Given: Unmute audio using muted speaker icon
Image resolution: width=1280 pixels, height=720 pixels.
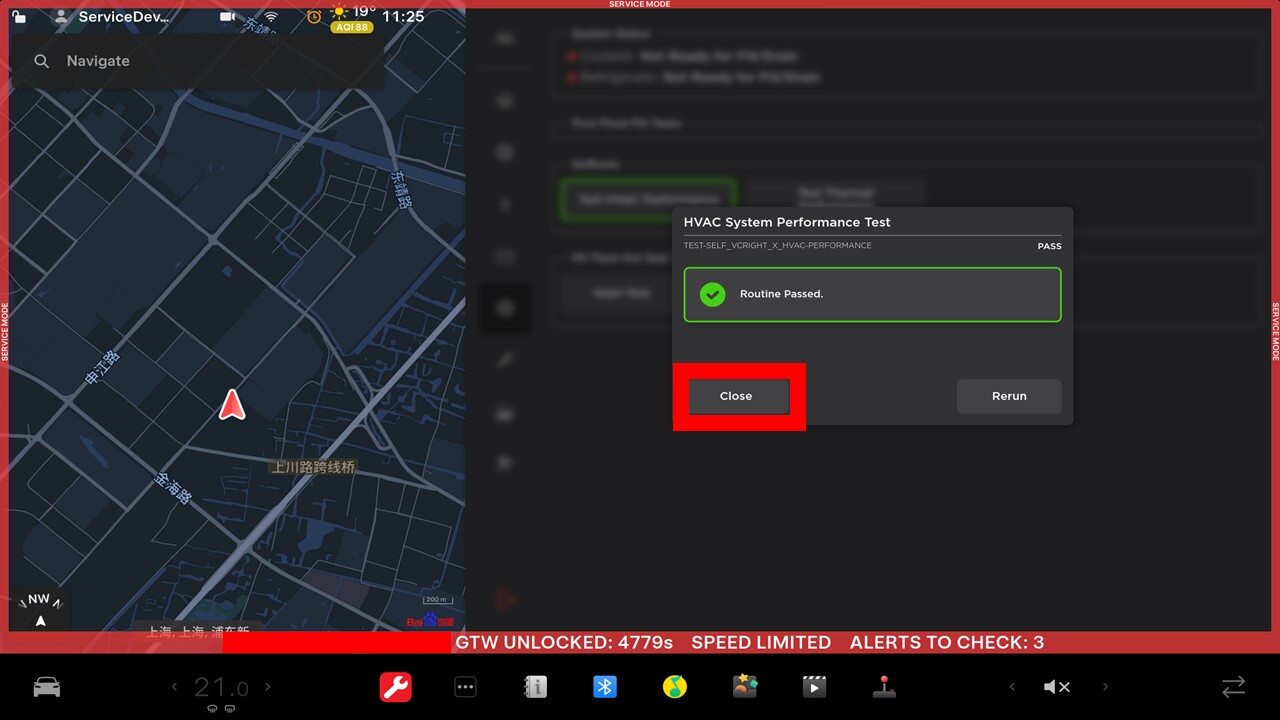Looking at the screenshot, I should pos(1056,687).
